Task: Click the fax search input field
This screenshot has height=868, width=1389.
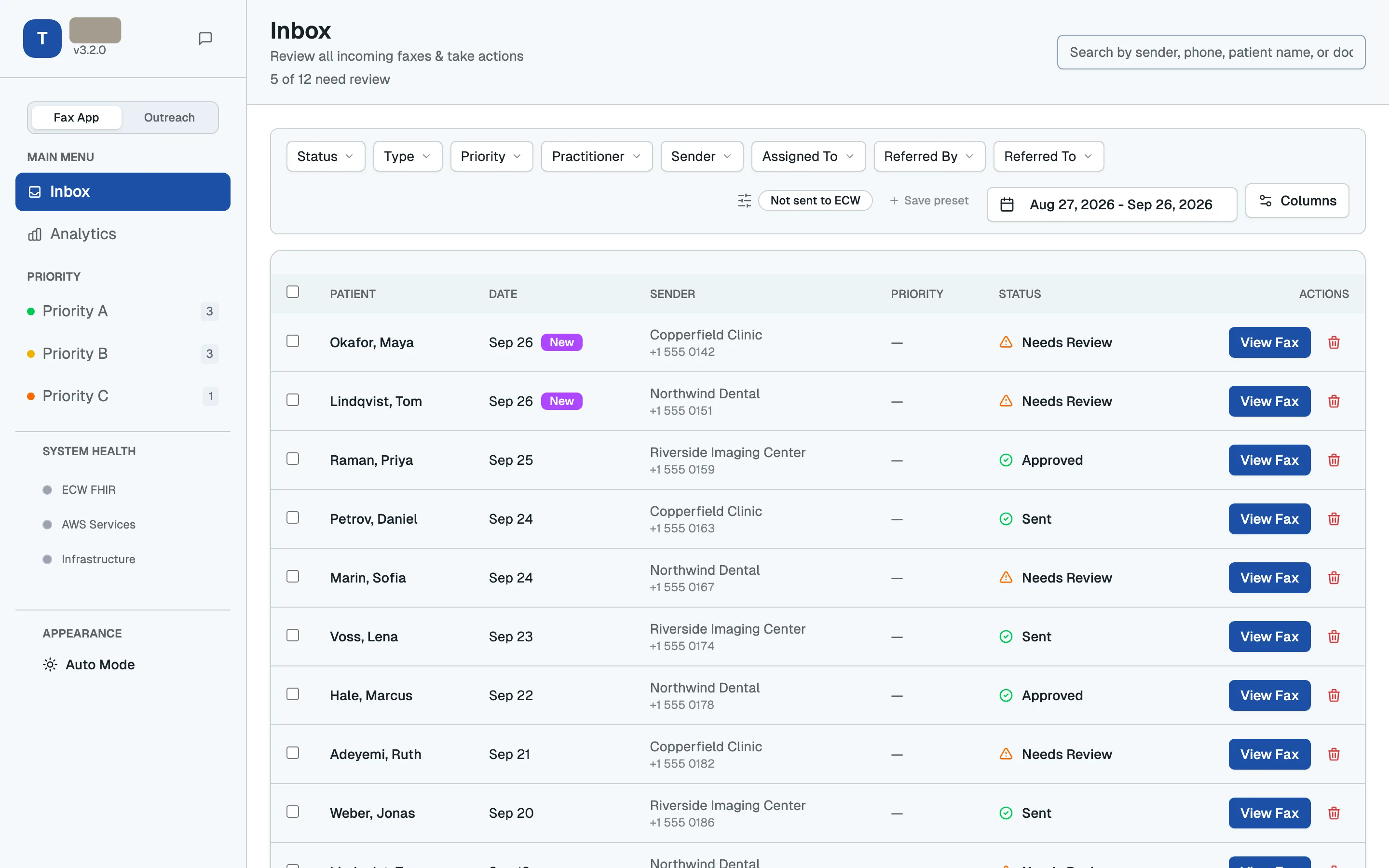Action: pyautogui.click(x=1211, y=52)
